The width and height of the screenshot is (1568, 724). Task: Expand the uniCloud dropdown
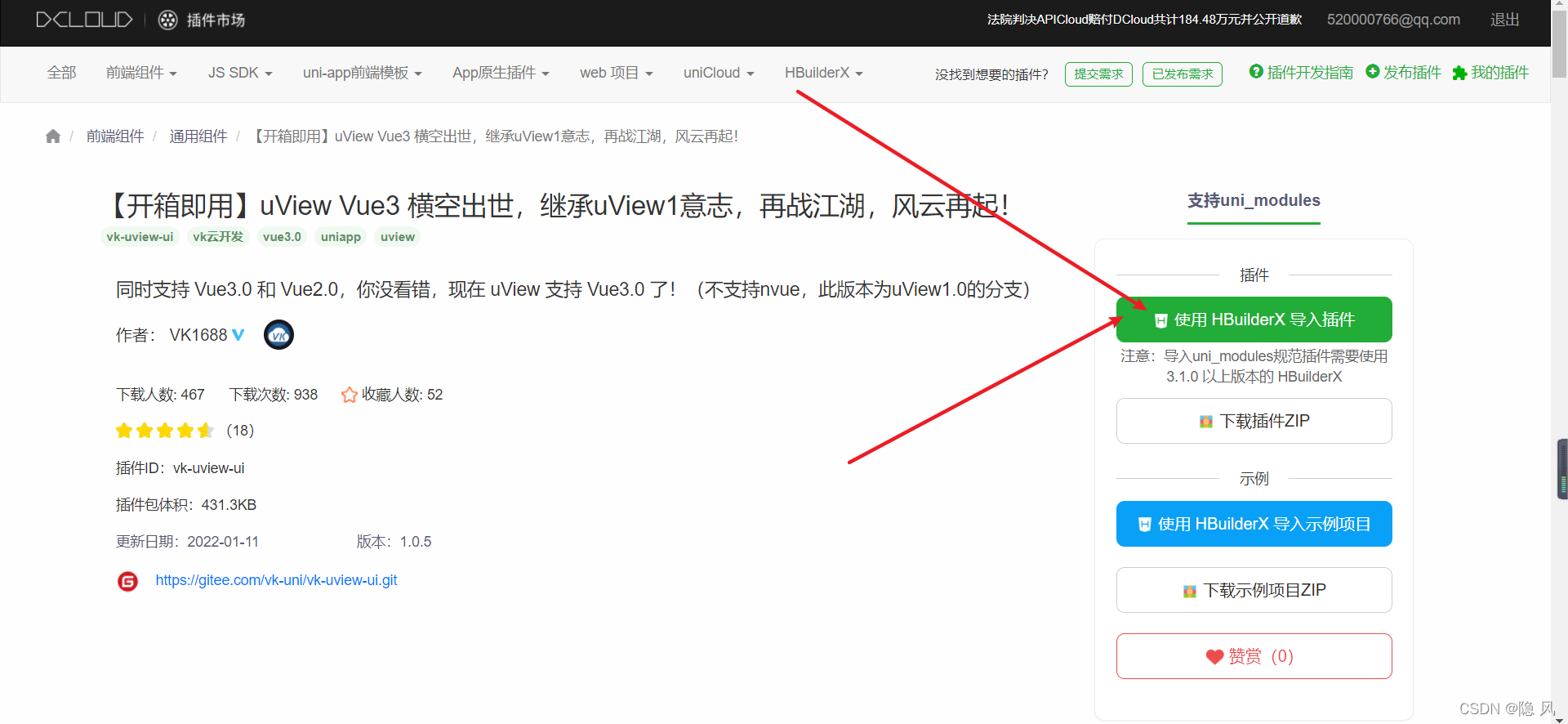click(719, 73)
